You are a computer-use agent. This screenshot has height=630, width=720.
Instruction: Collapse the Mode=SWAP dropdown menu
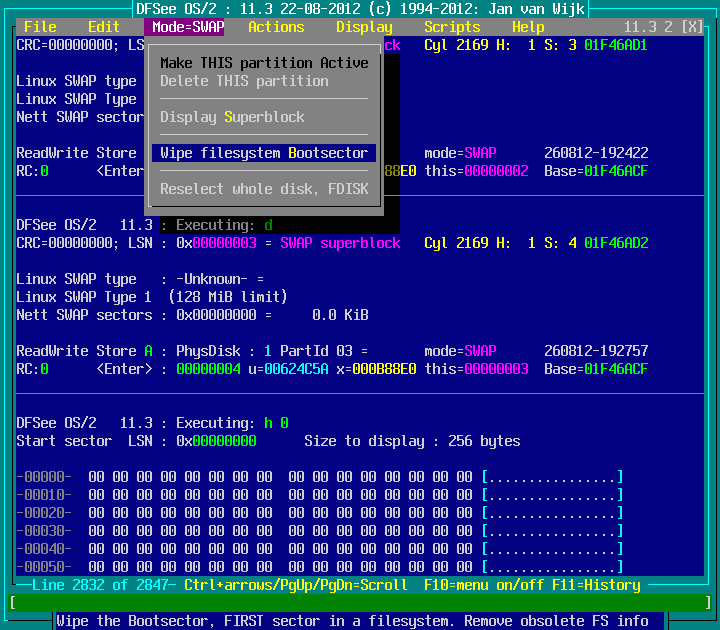click(188, 27)
